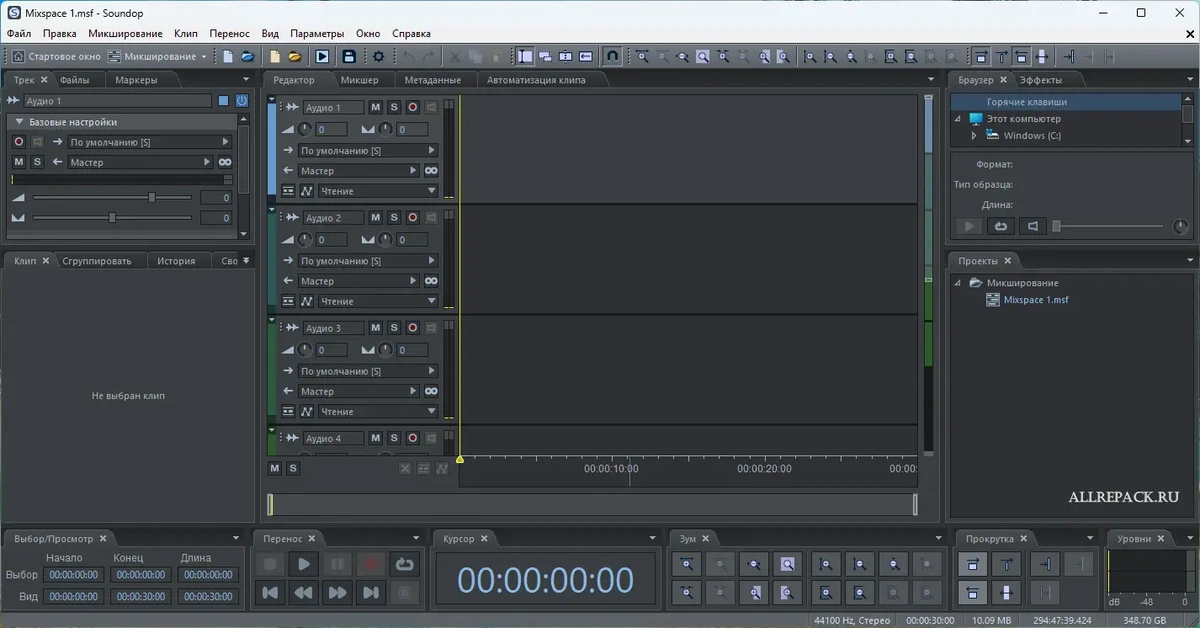Click the first scroll mode icon in the Прокрутка panel
Image resolution: width=1200 pixels, height=628 pixels.
(x=974, y=565)
